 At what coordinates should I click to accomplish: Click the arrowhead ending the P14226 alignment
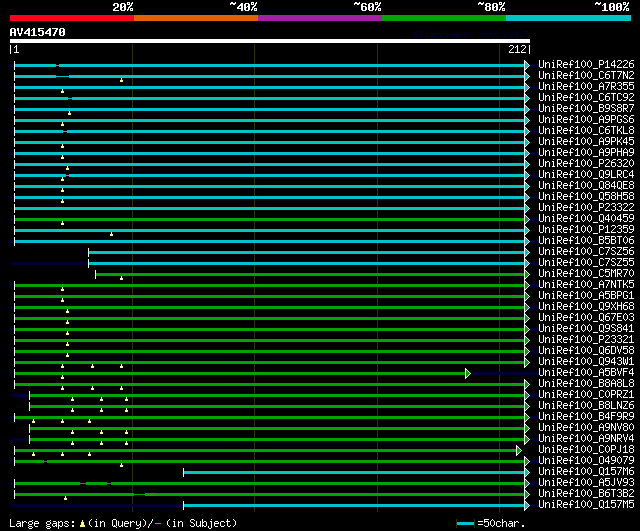point(527,65)
